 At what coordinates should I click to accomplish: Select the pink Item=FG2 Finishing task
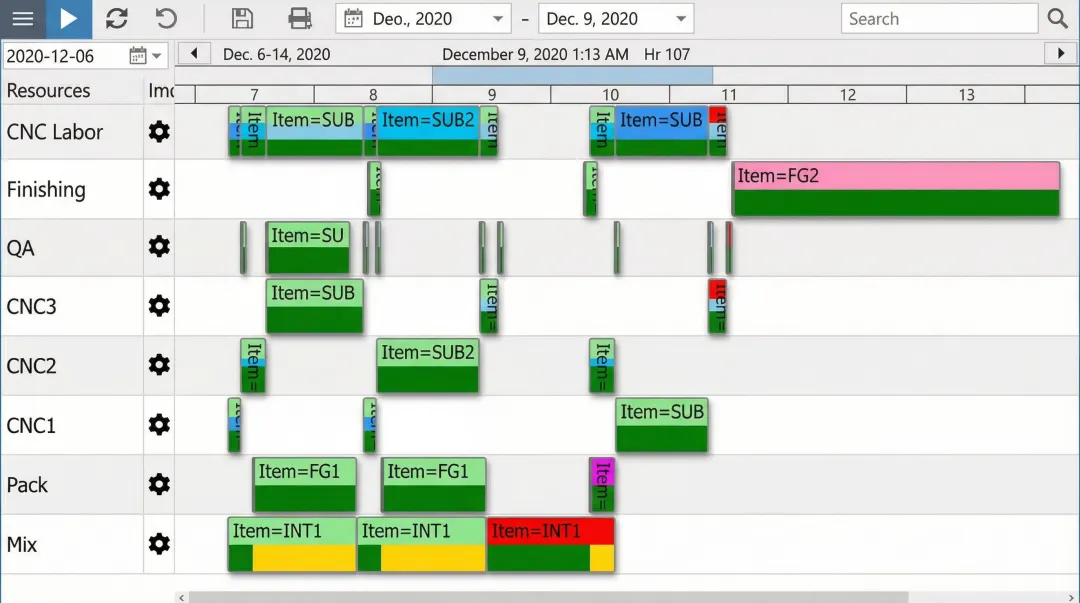coord(895,189)
